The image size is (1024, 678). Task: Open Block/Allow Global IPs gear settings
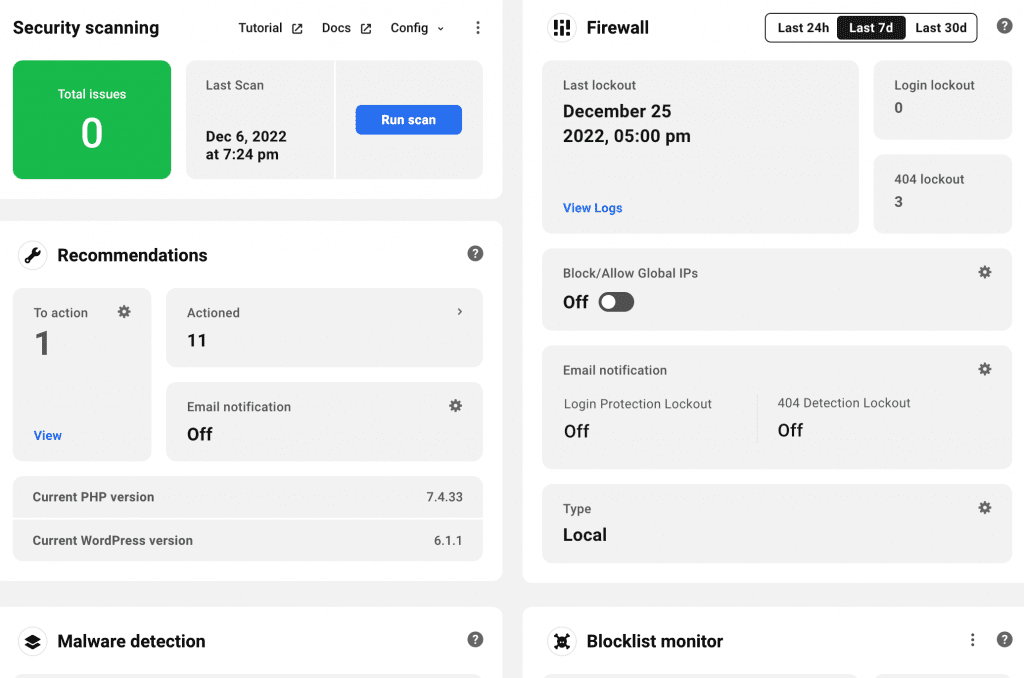(x=985, y=272)
